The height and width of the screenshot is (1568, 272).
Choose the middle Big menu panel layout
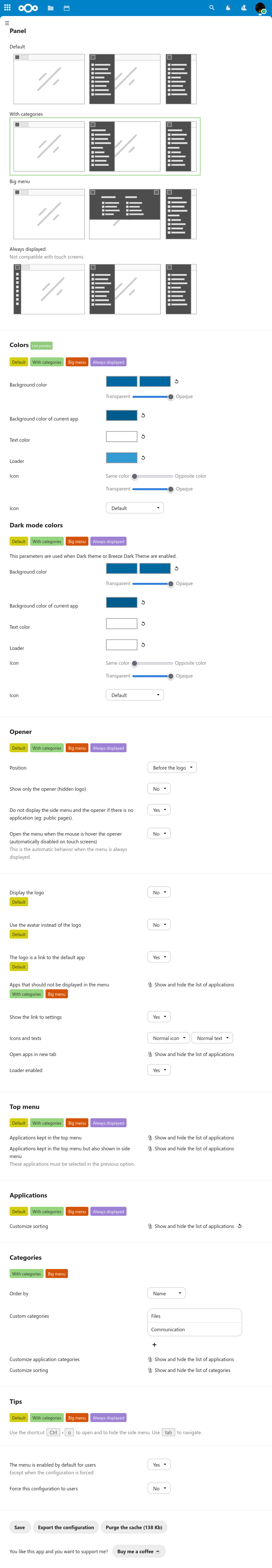pos(125,214)
